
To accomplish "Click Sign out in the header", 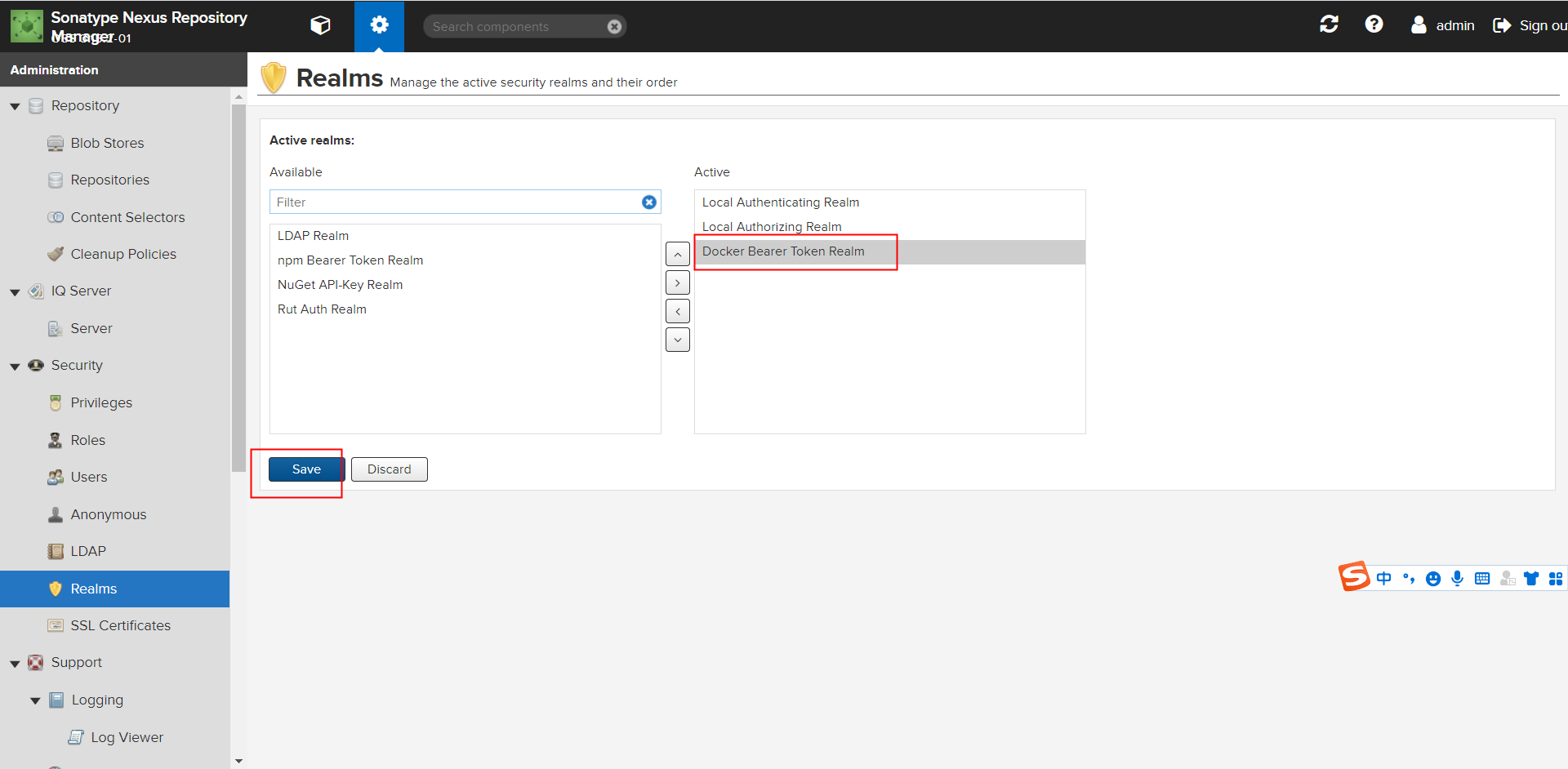I will pyautogui.click(x=1530, y=25).
